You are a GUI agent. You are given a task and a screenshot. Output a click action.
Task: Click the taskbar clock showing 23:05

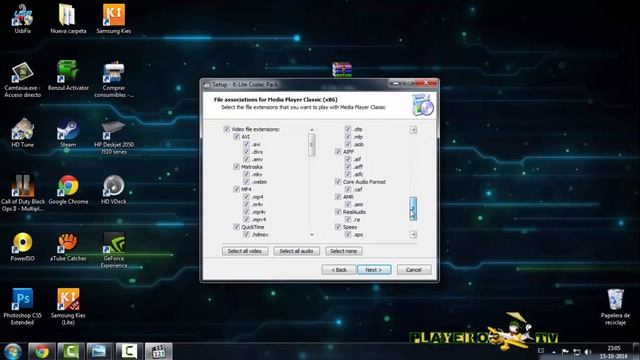click(614, 352)
